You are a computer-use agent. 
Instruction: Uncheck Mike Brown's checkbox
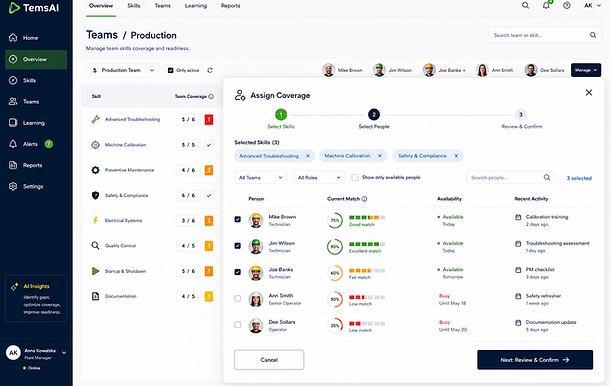coord(237,219)
